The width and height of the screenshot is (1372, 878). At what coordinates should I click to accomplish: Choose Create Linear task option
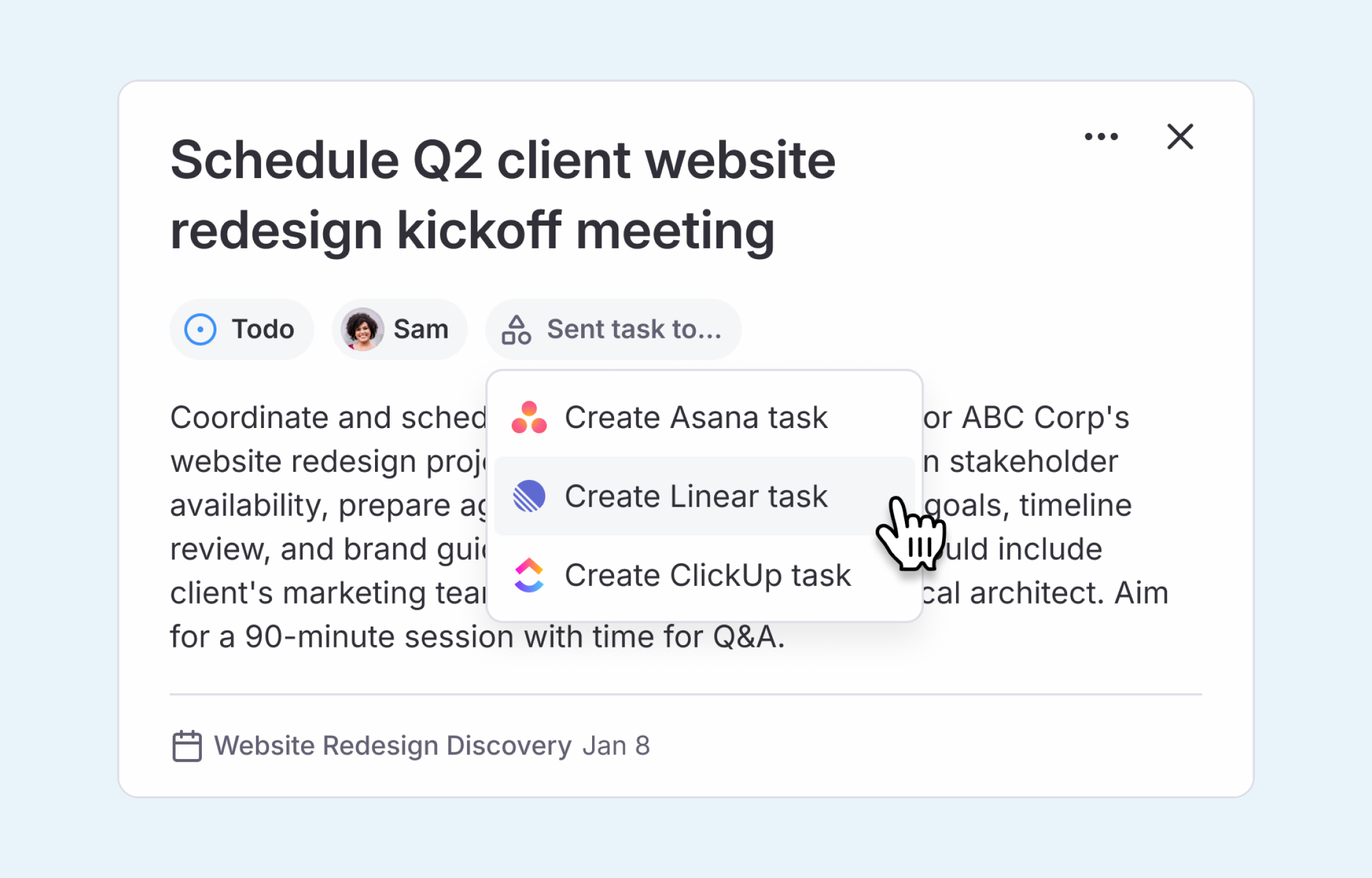(696, 496)
